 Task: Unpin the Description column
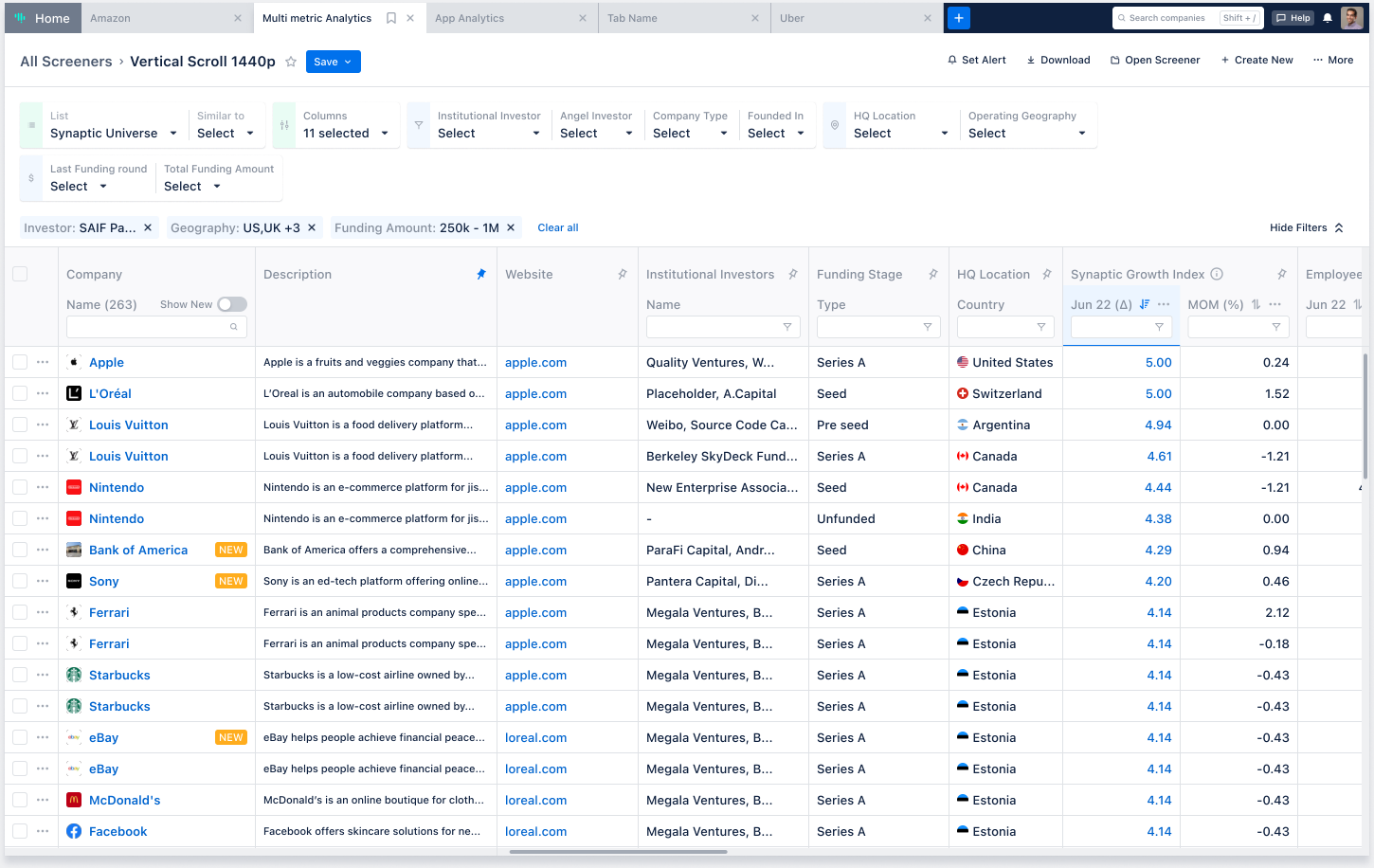481,274
